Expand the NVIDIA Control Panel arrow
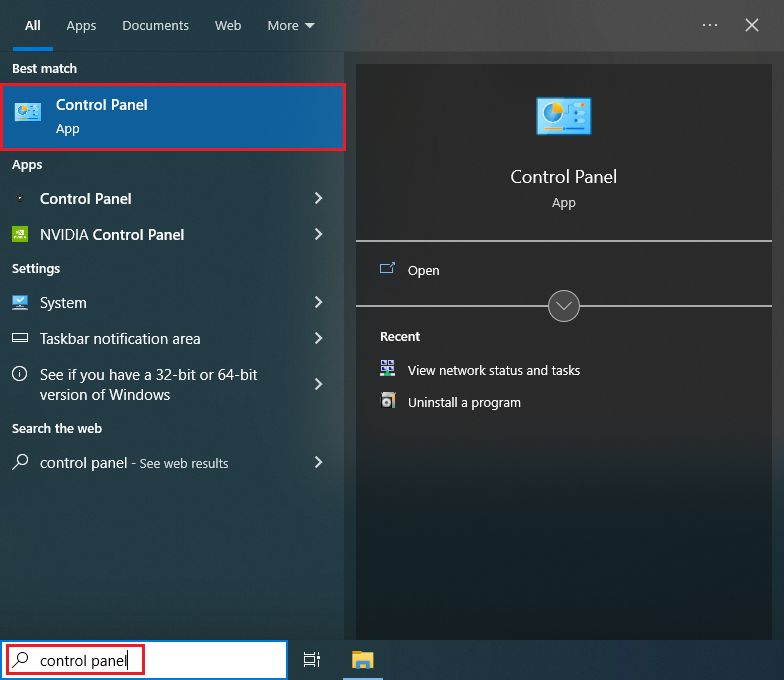The width and height of the screenshot is (784, 680). [x=318, y=235]
